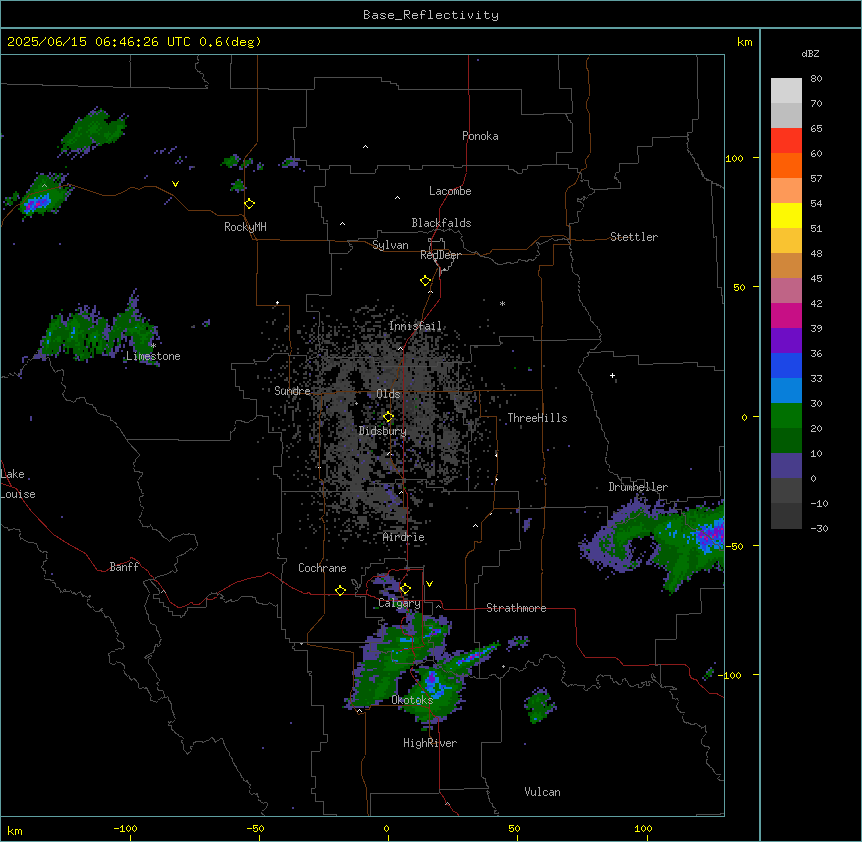Select the light blue 30 dBZ legend swatch
Image resolution: width=862 pixels, height=842 pixels.
coord(786,391)
